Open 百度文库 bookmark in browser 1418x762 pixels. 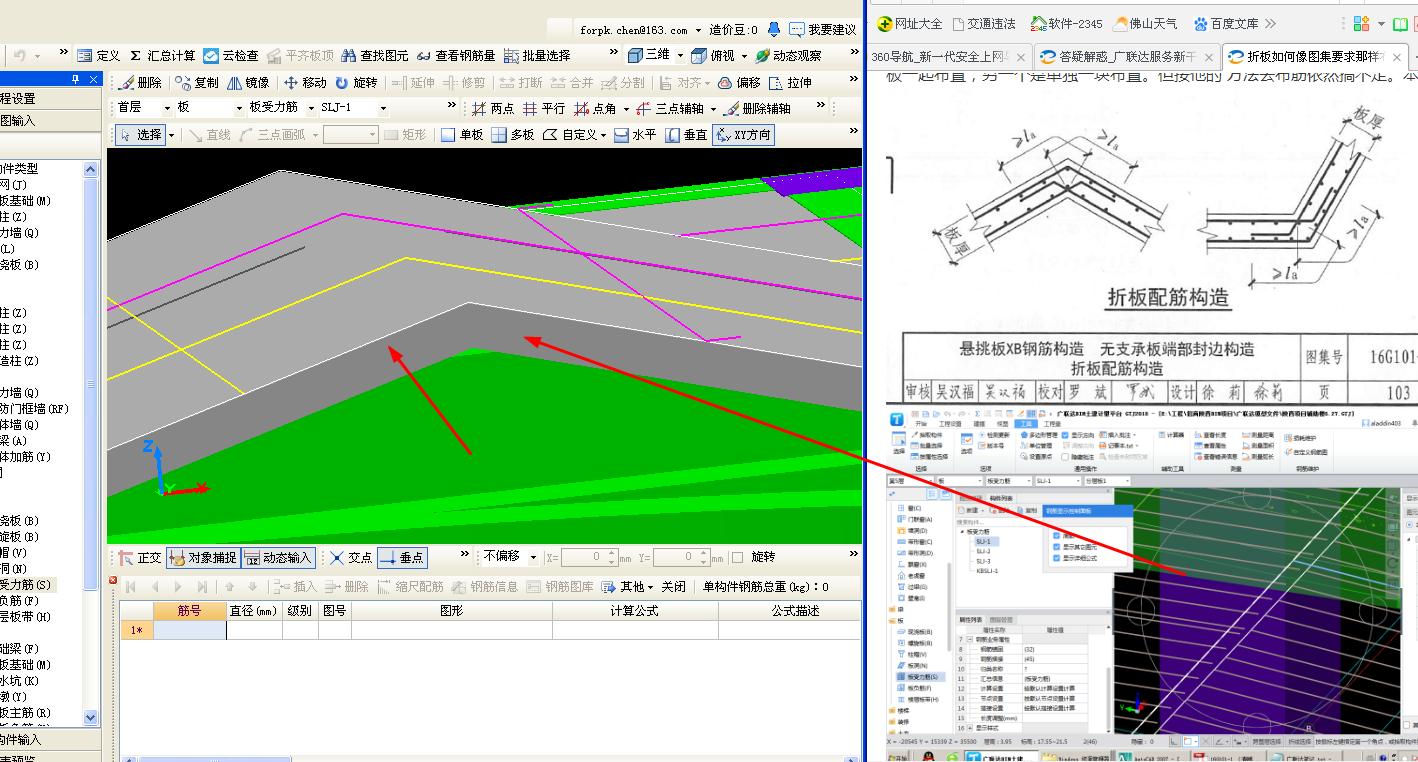coord(1226,24)
